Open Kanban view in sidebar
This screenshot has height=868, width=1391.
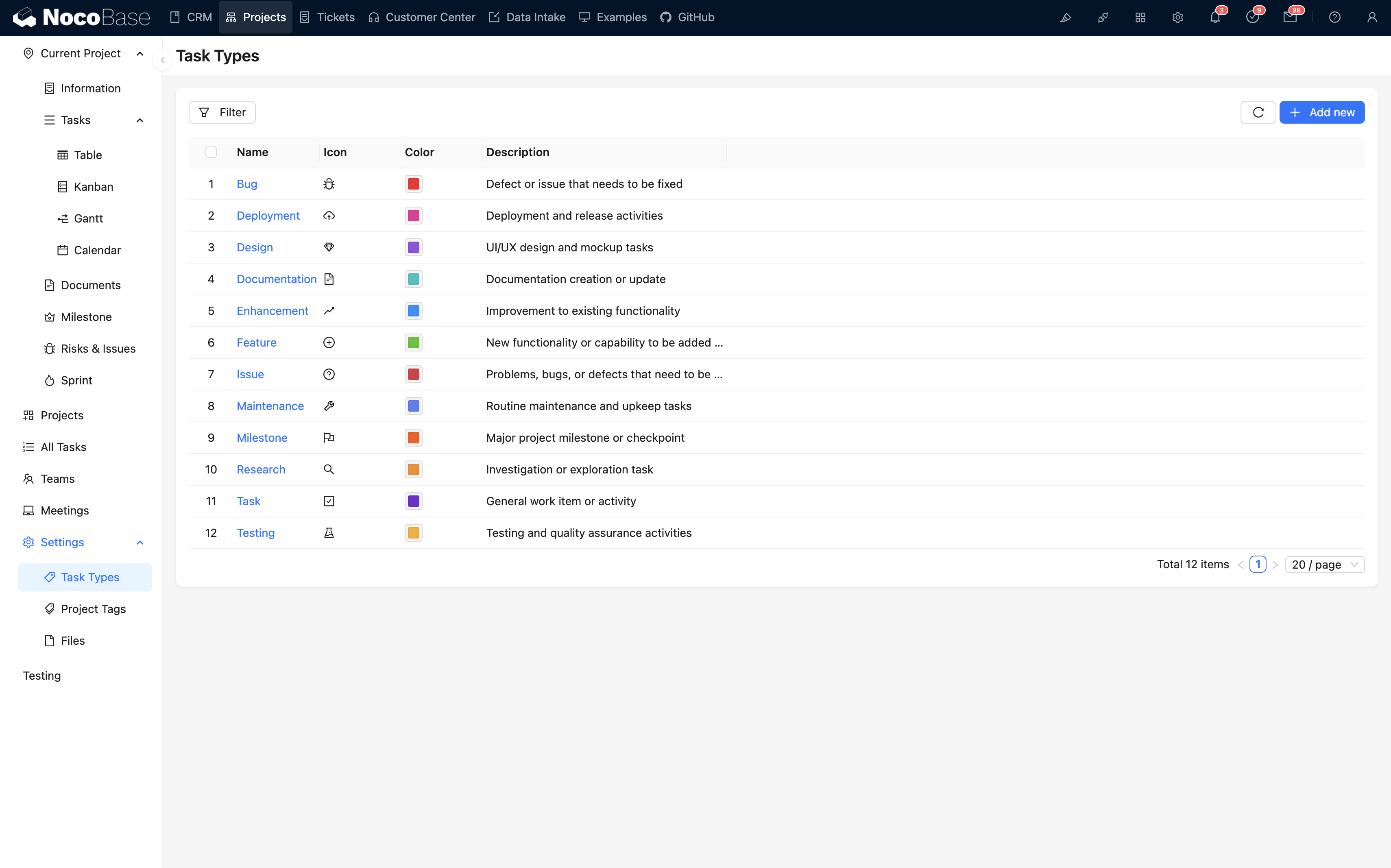[x=93, y=187]
